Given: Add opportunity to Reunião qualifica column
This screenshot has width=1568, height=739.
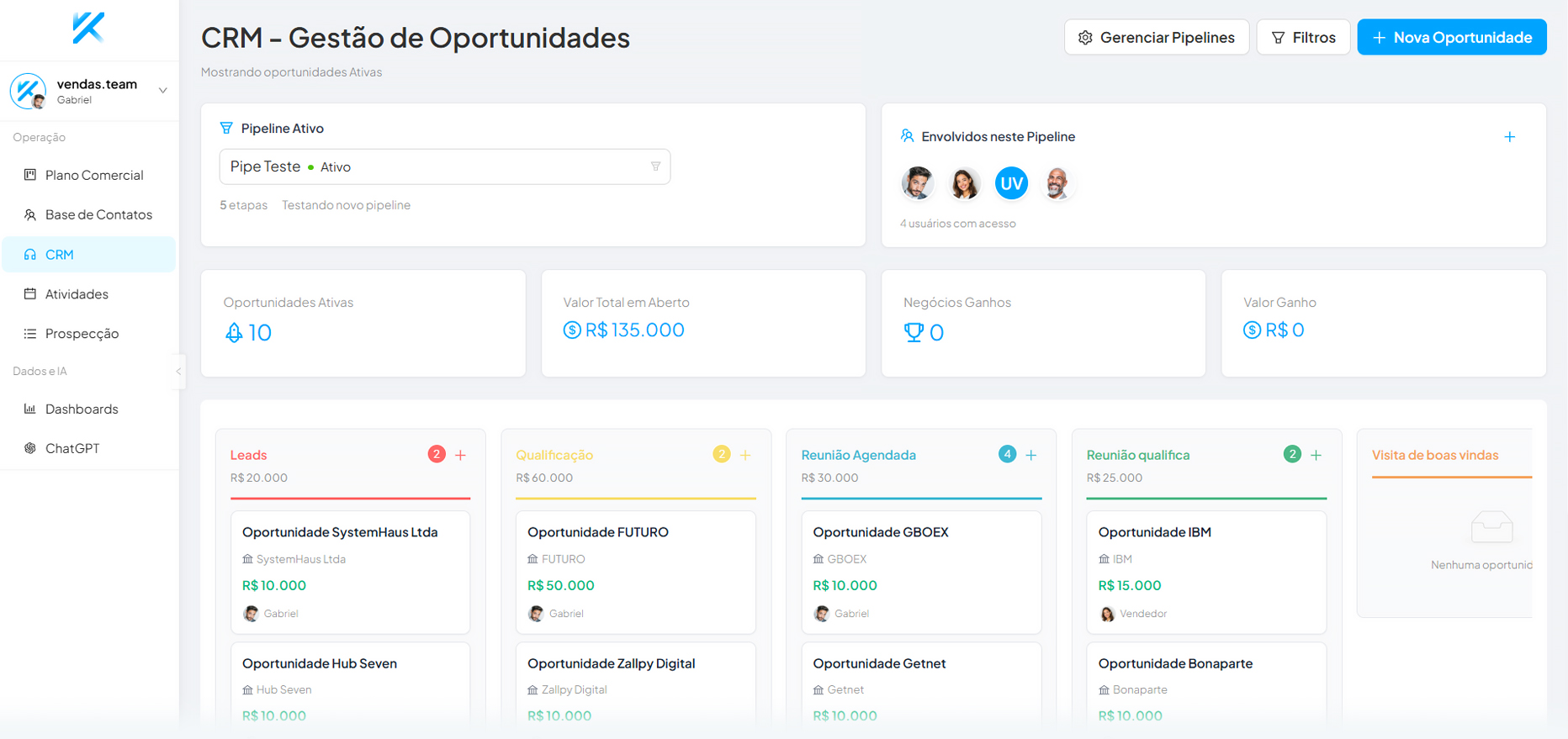Looking at the screenshot, I should [x=1316, y=455].
